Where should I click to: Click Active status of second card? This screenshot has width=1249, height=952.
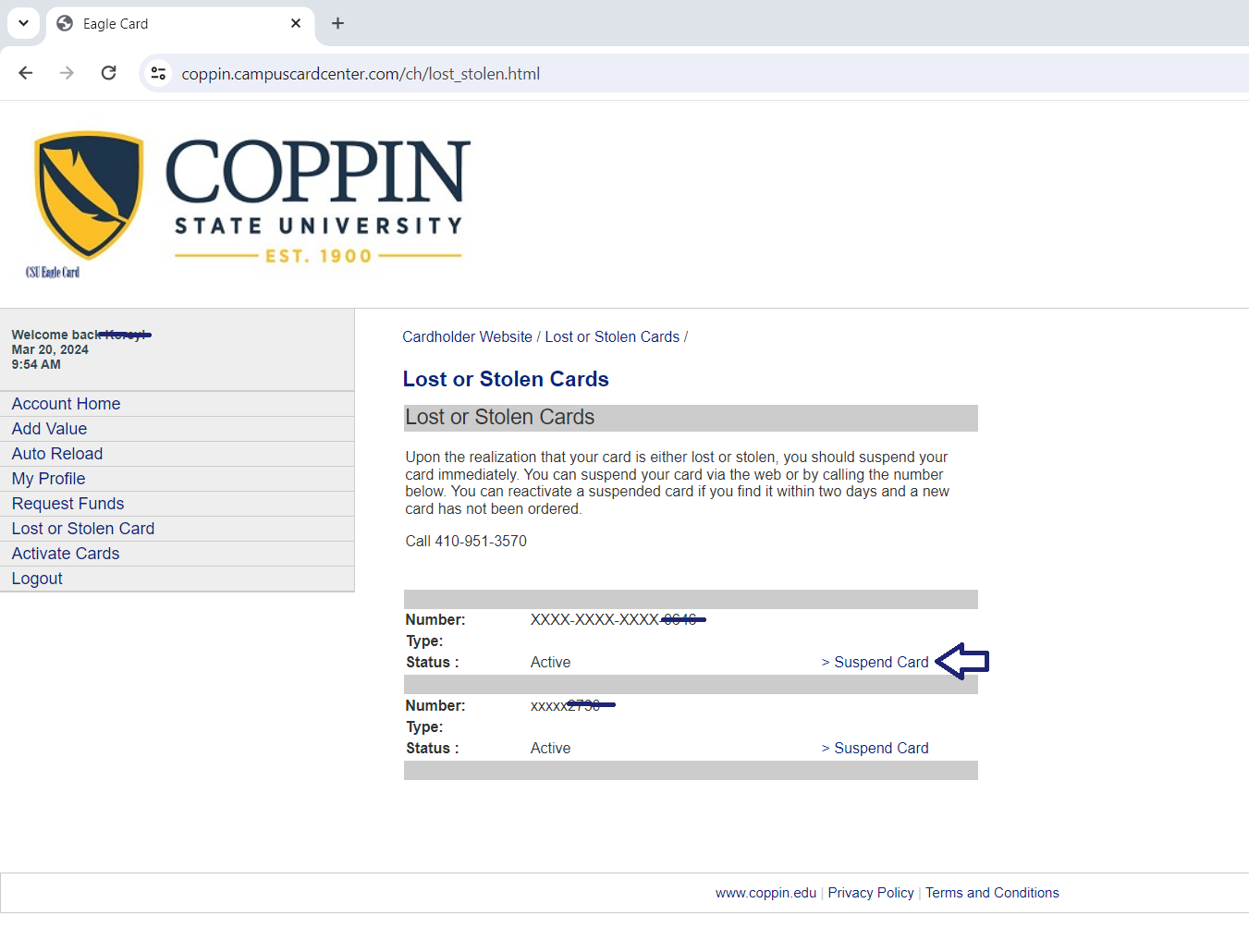tap(550, 749)
